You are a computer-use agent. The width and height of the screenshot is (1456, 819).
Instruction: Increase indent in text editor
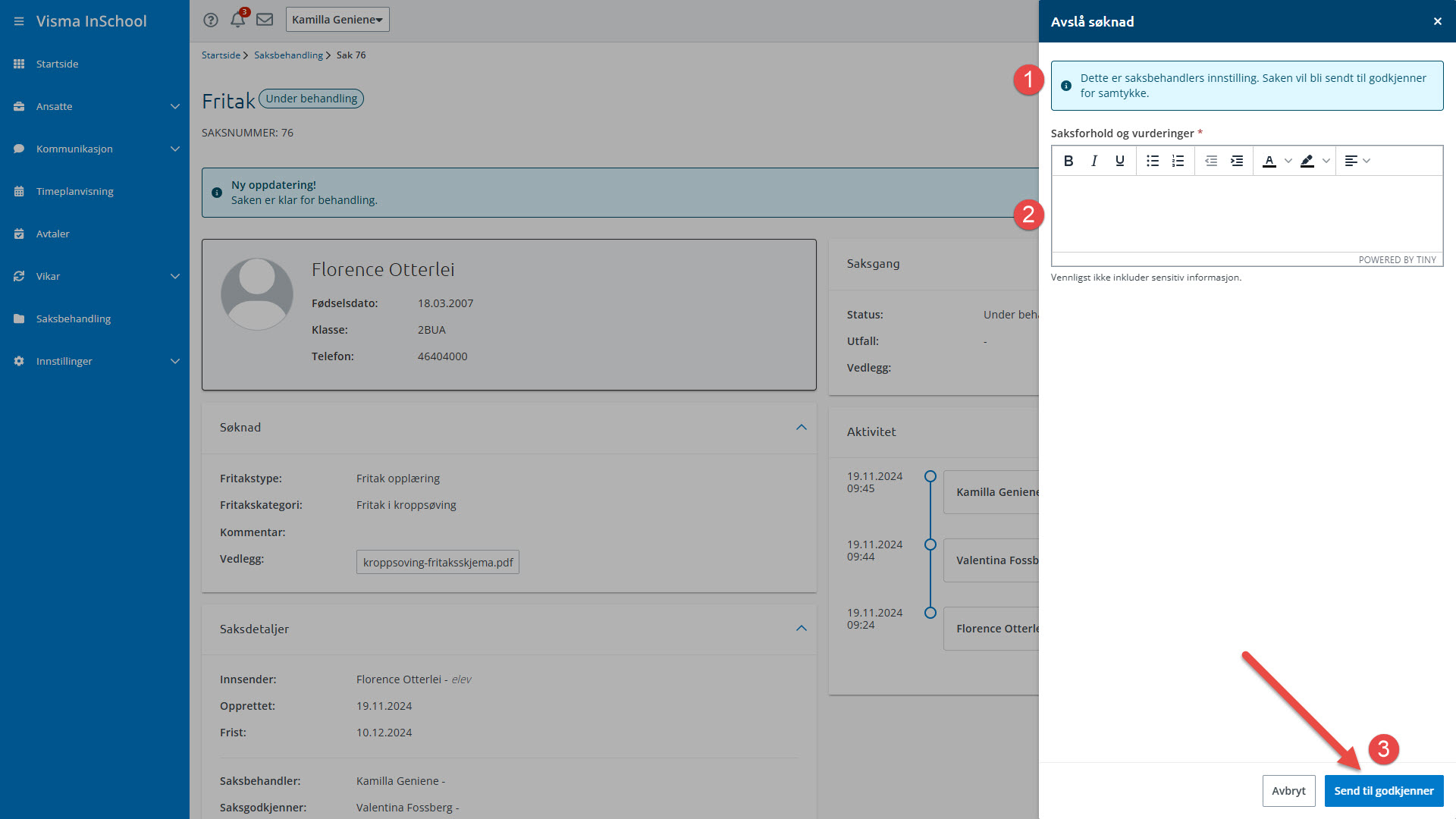pos(1237,161)
